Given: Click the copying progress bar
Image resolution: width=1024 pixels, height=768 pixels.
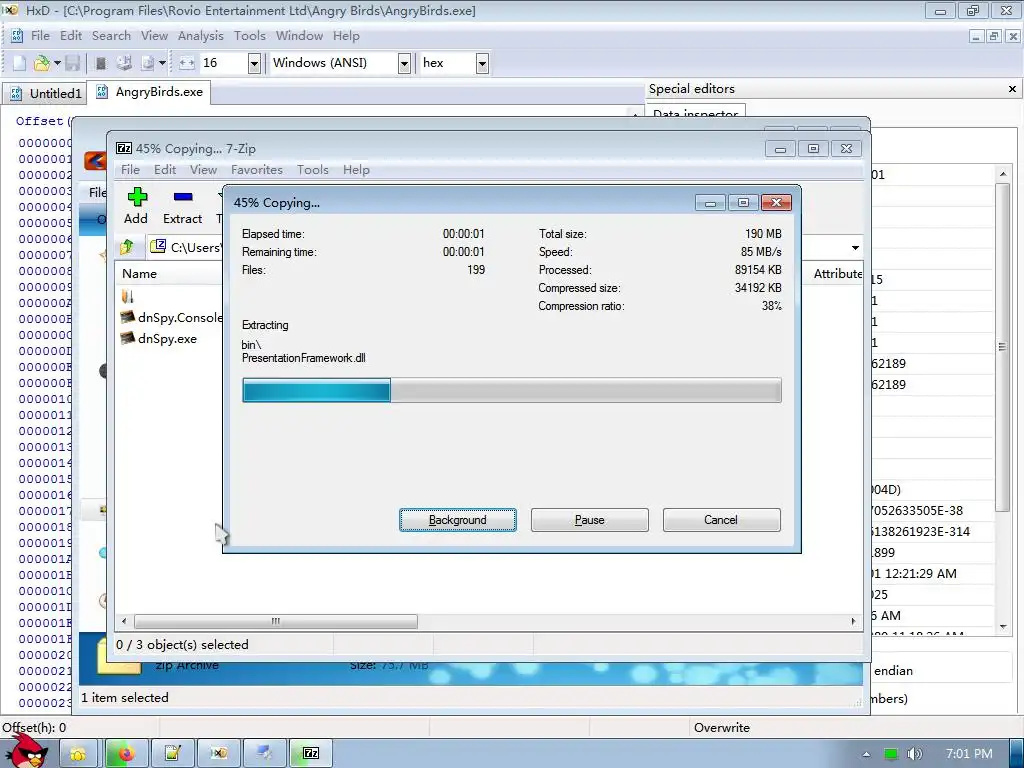Looking at the screenshot, I should point(511,390).
